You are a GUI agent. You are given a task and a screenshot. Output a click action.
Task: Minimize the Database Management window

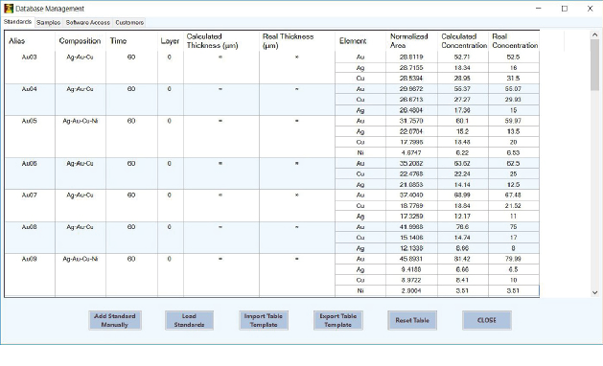[538, 8]
